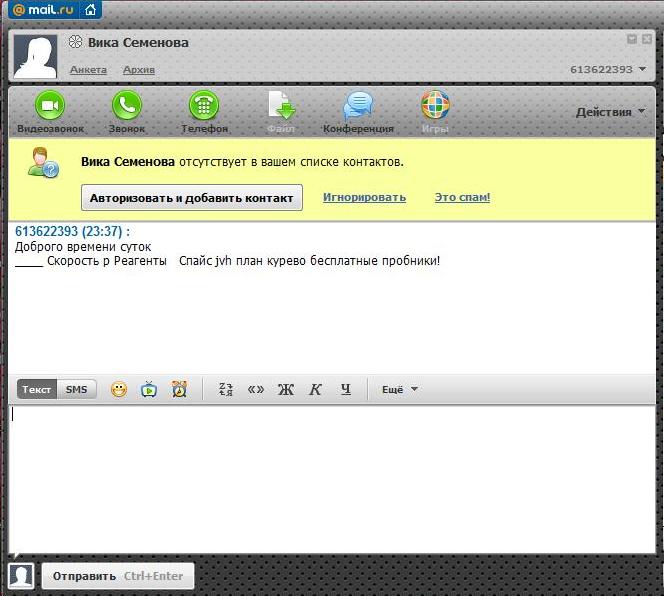Open the Телефон dial pad icon
The image size is (664, 596).
pyautogui.click(x=204, y=106)
